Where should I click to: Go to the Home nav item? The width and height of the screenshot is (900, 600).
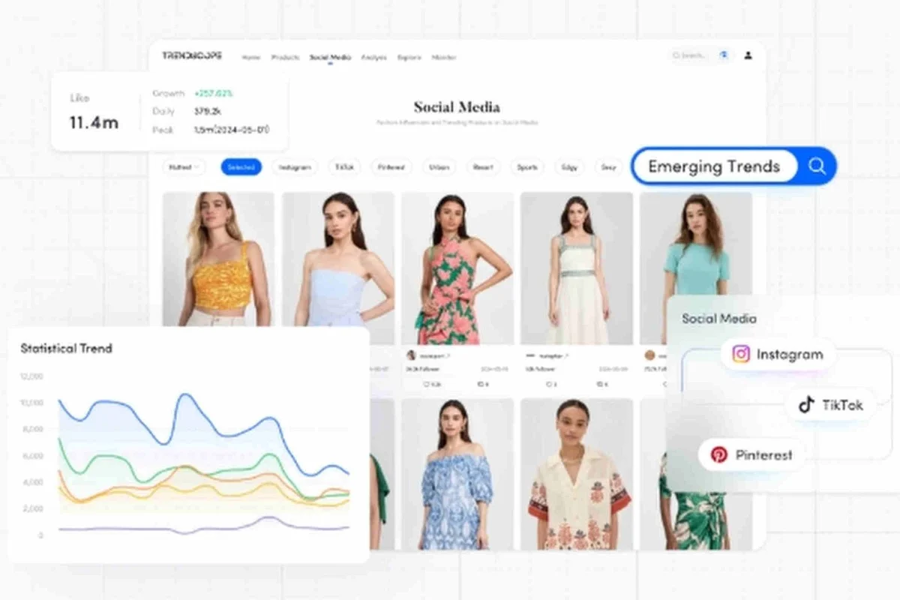pyautogui.click(x=251, y=57)
